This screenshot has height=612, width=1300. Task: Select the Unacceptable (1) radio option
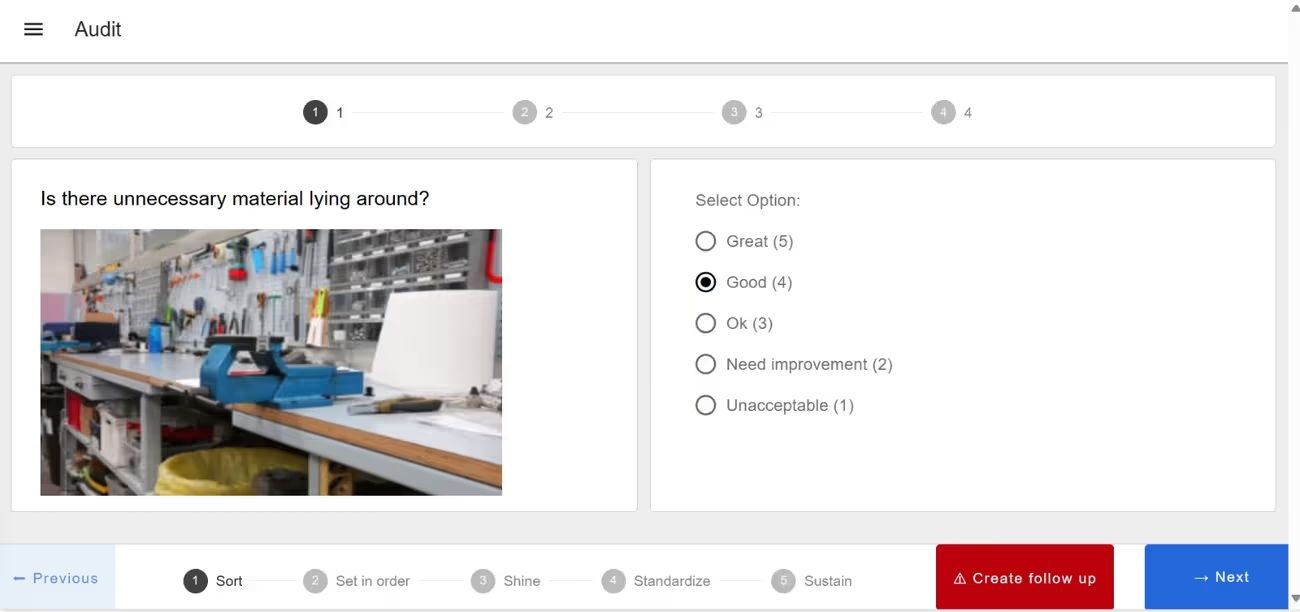706,404
